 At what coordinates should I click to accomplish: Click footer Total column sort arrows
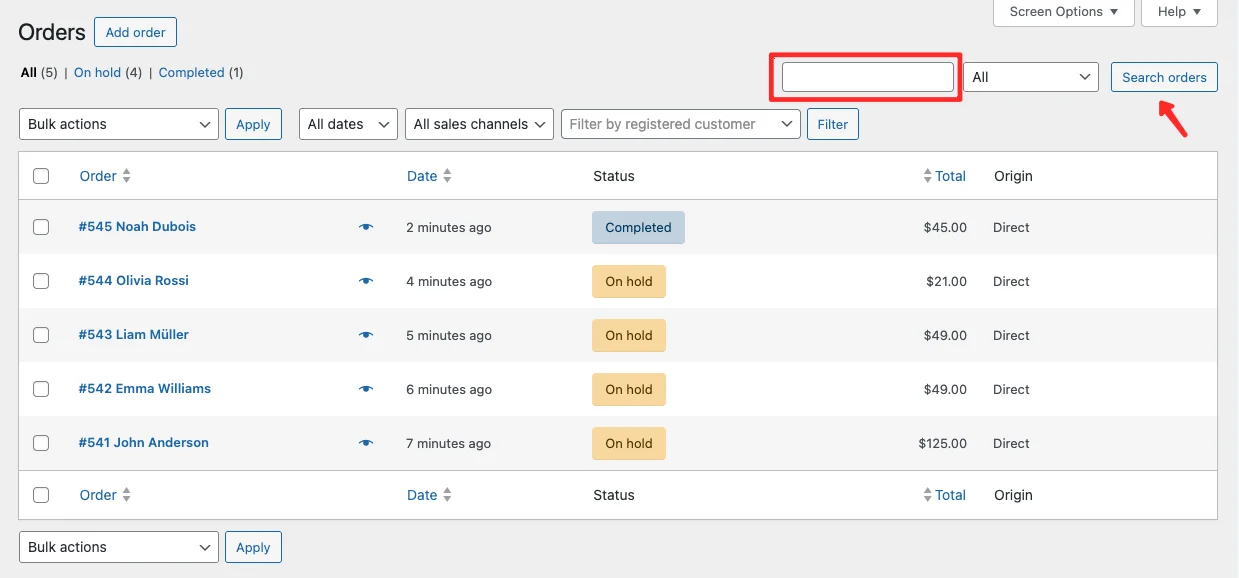(927, 495)
